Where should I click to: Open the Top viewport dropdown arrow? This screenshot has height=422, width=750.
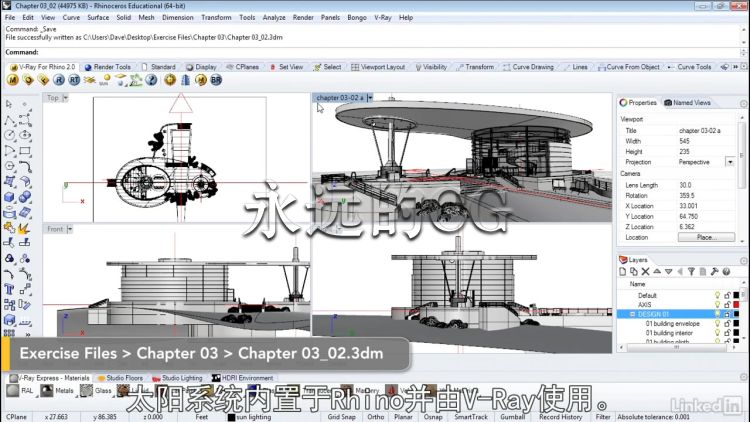point(66,98)
